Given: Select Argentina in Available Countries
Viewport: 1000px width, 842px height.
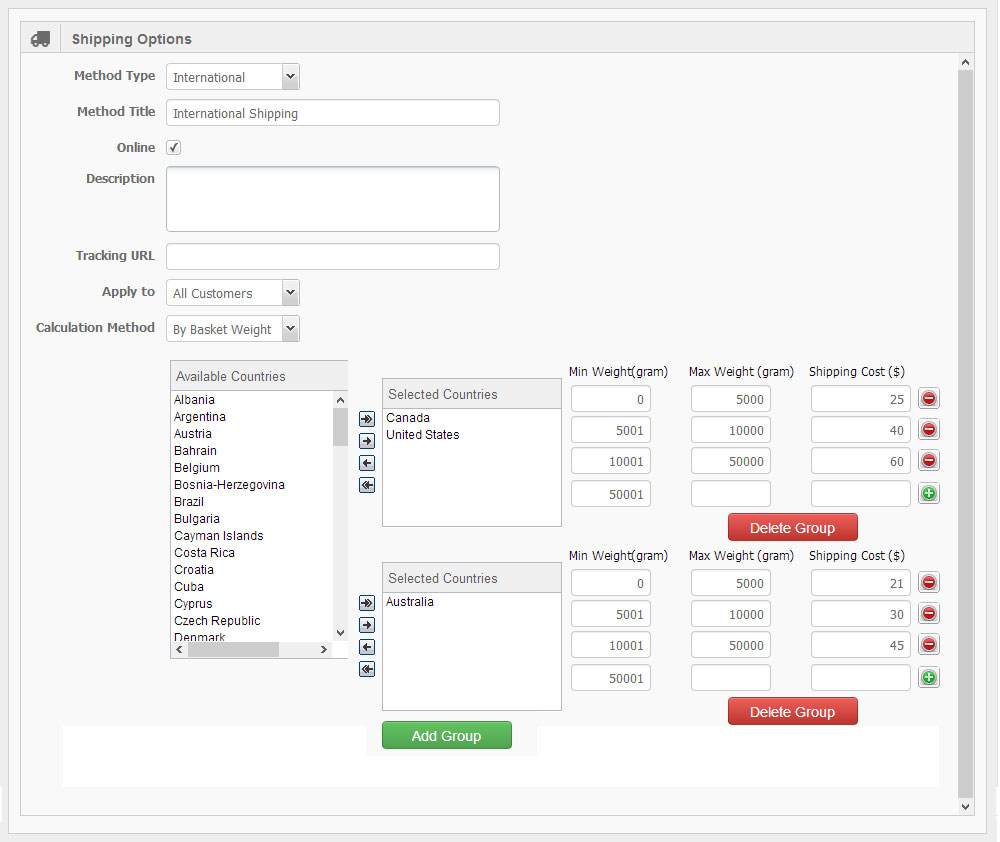Looking at the screenshot, I should (x=200, y=417).
